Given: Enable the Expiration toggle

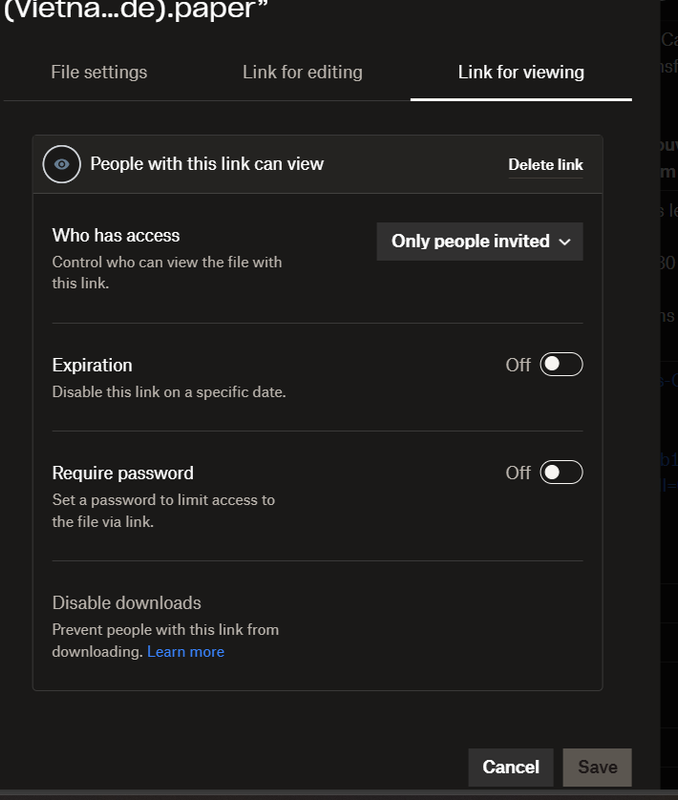Looking at the screenshot, I should pos(561,365).
